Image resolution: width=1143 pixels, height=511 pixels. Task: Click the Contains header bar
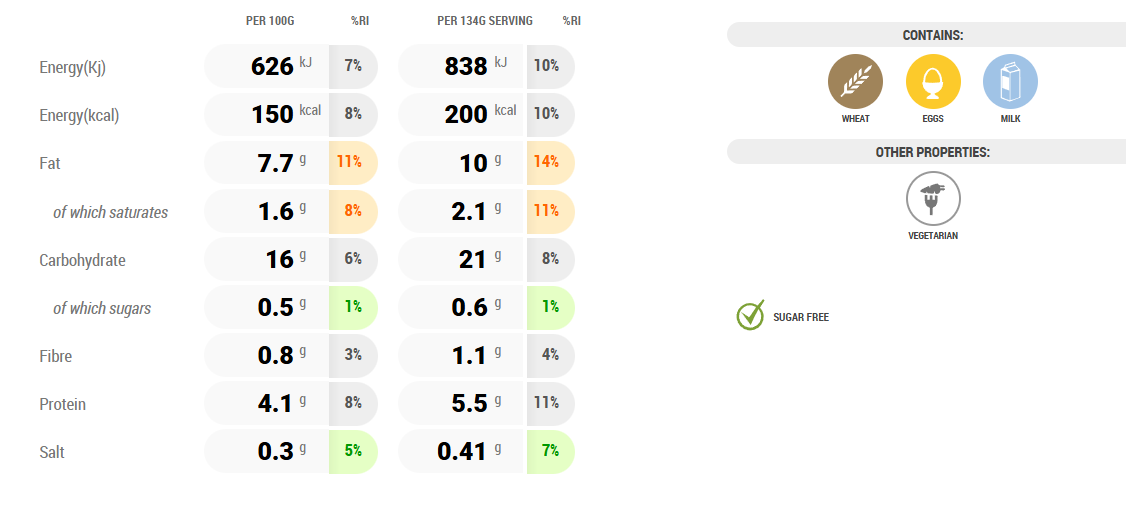pos(932,35)
